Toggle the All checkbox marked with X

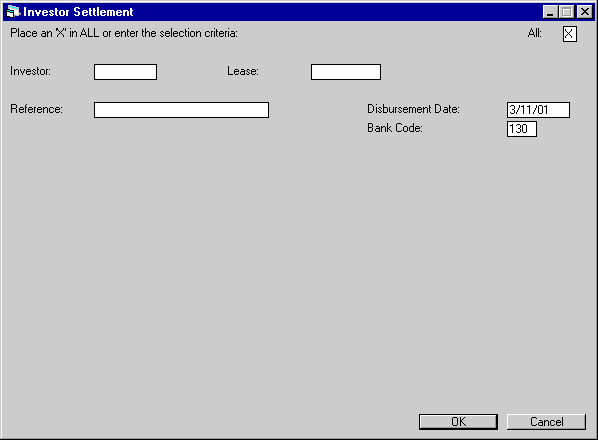pyautogui.click(x=570, y=34)
